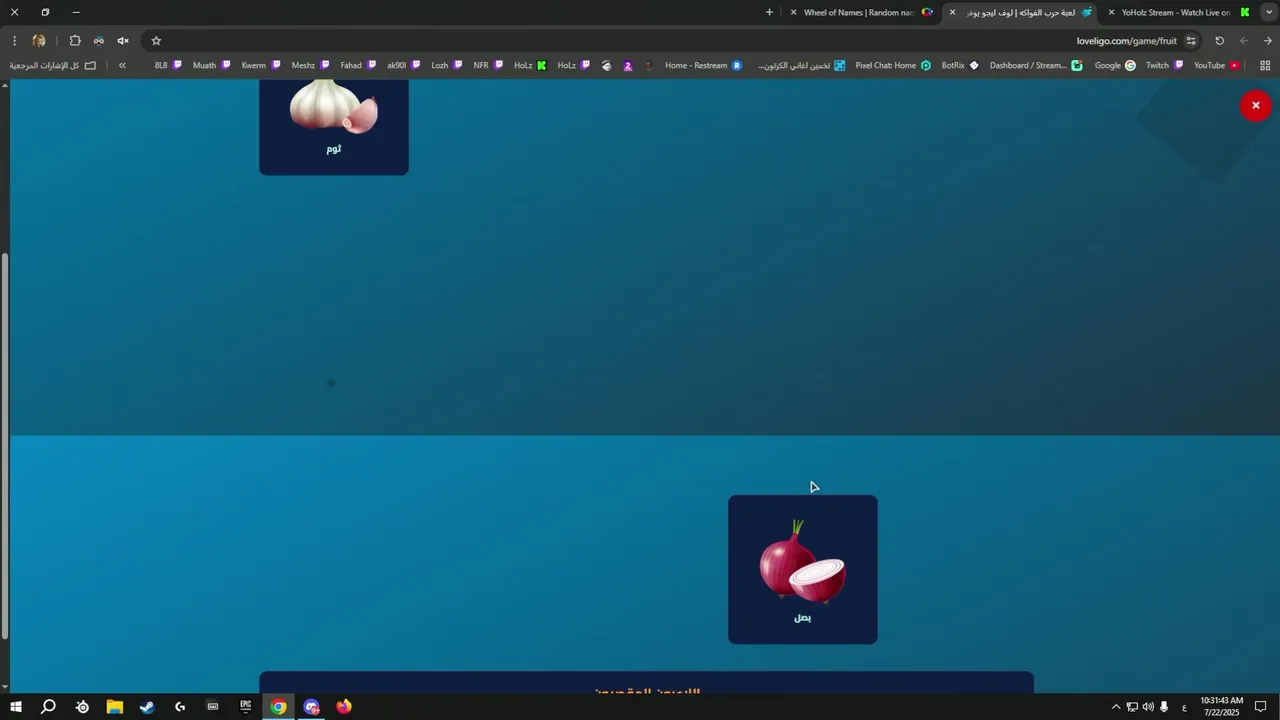
Task: Open the NFR bookmark
Action: coord(488,65)
